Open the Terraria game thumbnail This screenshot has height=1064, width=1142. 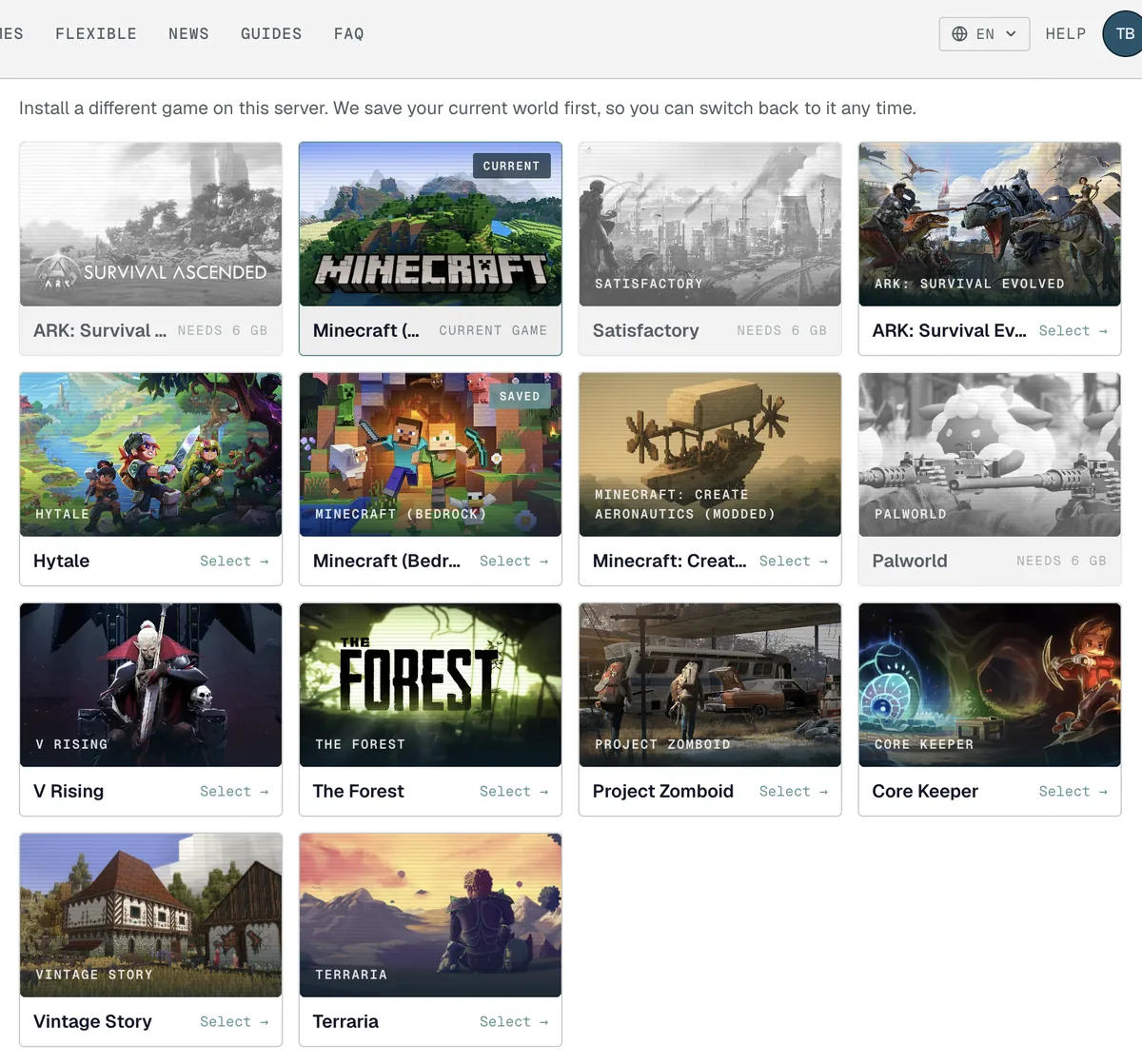[x=430, y=916]
